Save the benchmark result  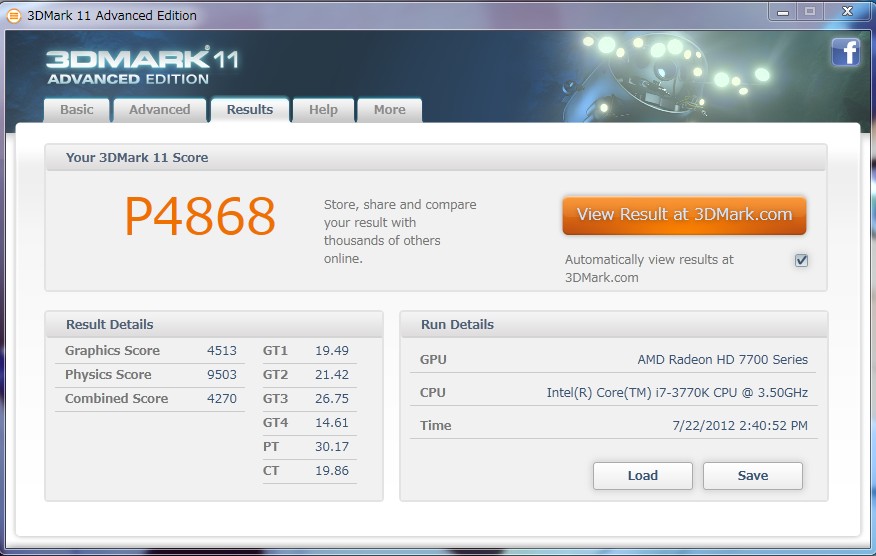(753, 476)
